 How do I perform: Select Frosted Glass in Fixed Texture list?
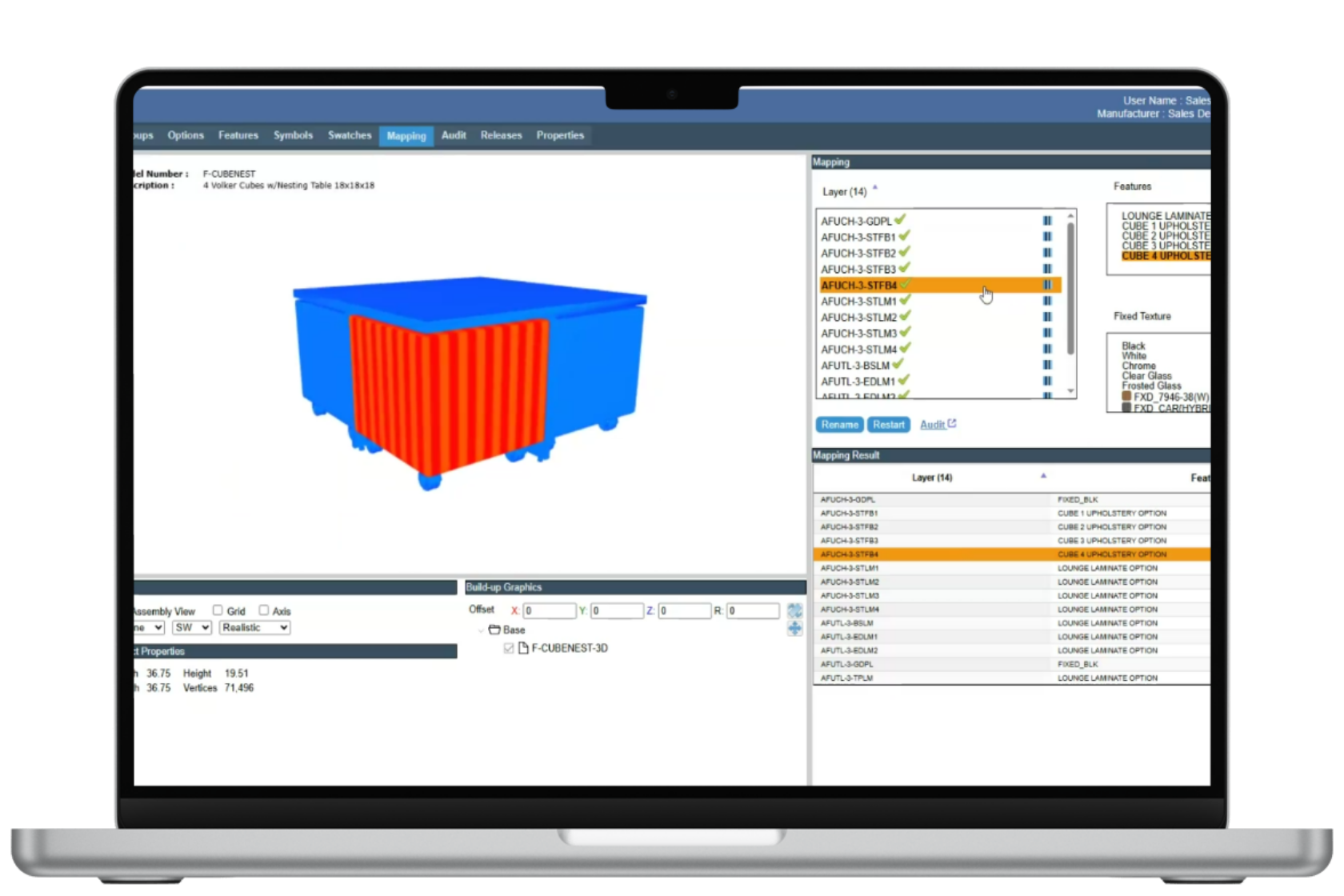[1151, 386]
